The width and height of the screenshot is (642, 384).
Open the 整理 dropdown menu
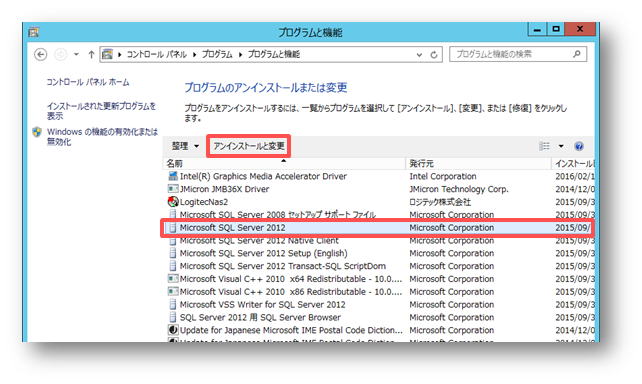tap(185, 146)
